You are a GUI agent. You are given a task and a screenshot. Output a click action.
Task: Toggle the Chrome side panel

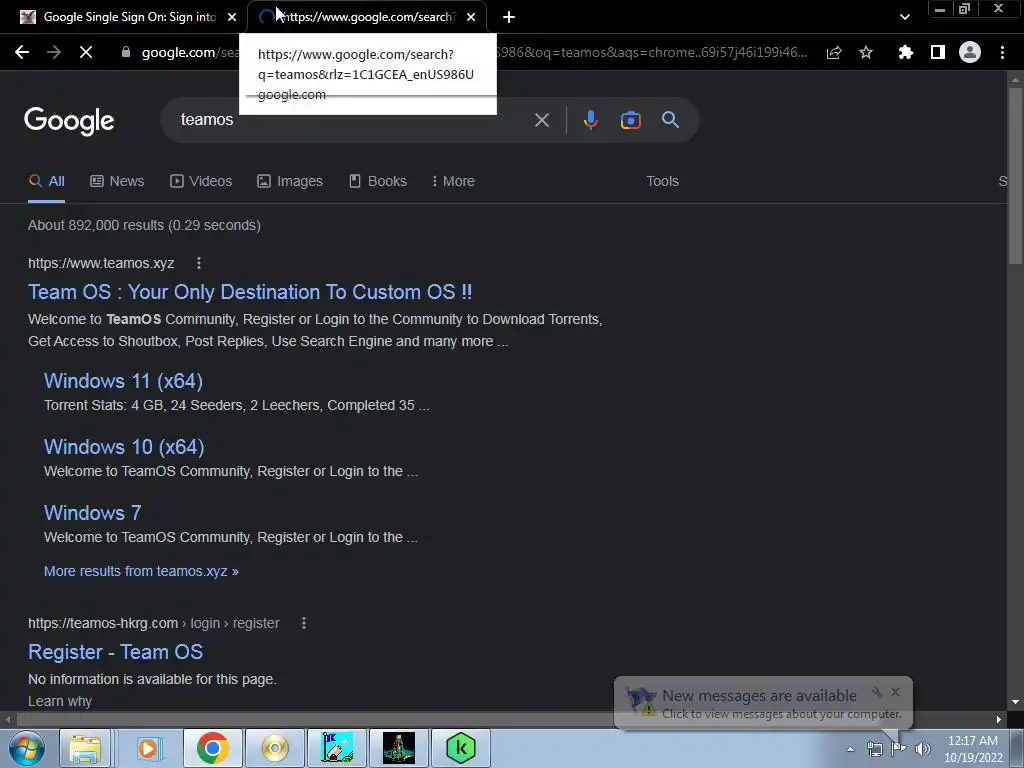point(938,52)
